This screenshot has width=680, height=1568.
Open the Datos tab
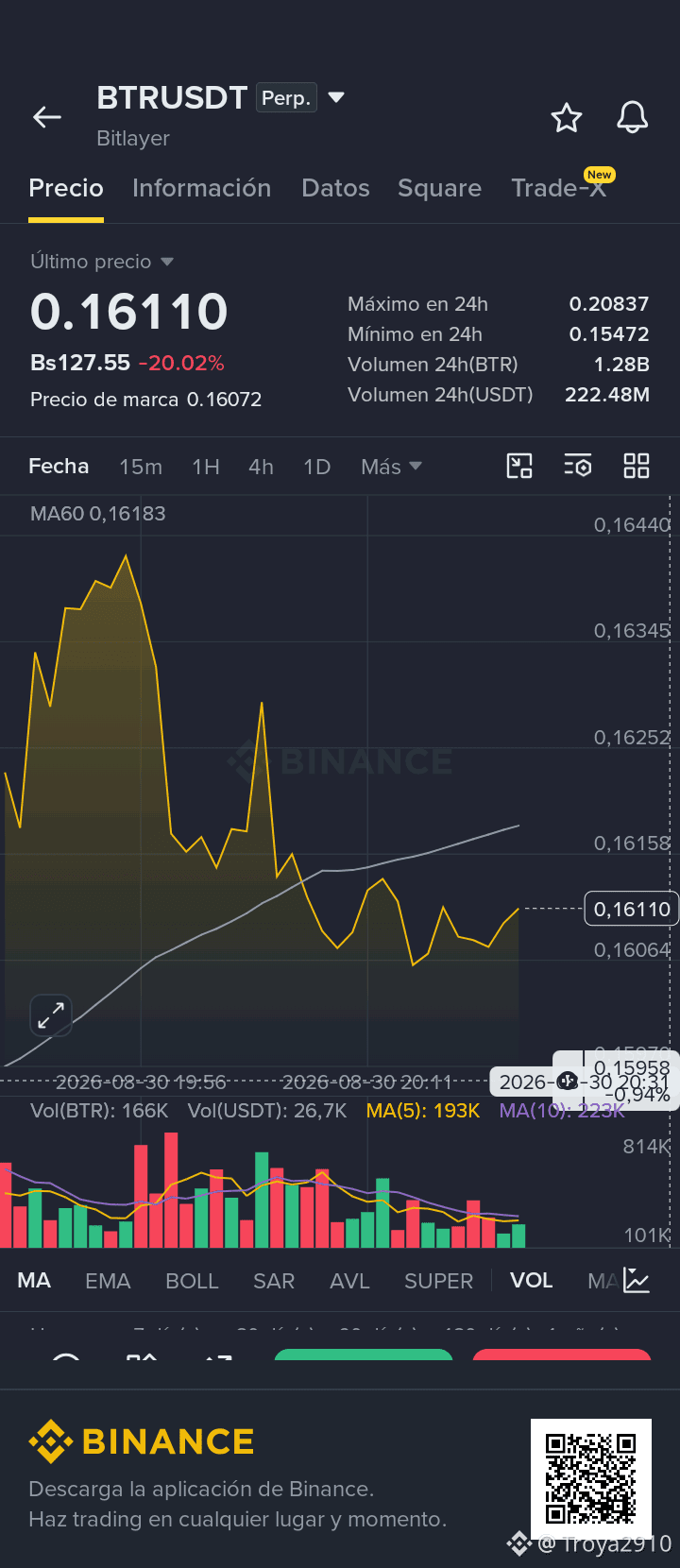[x=335, y=188]
